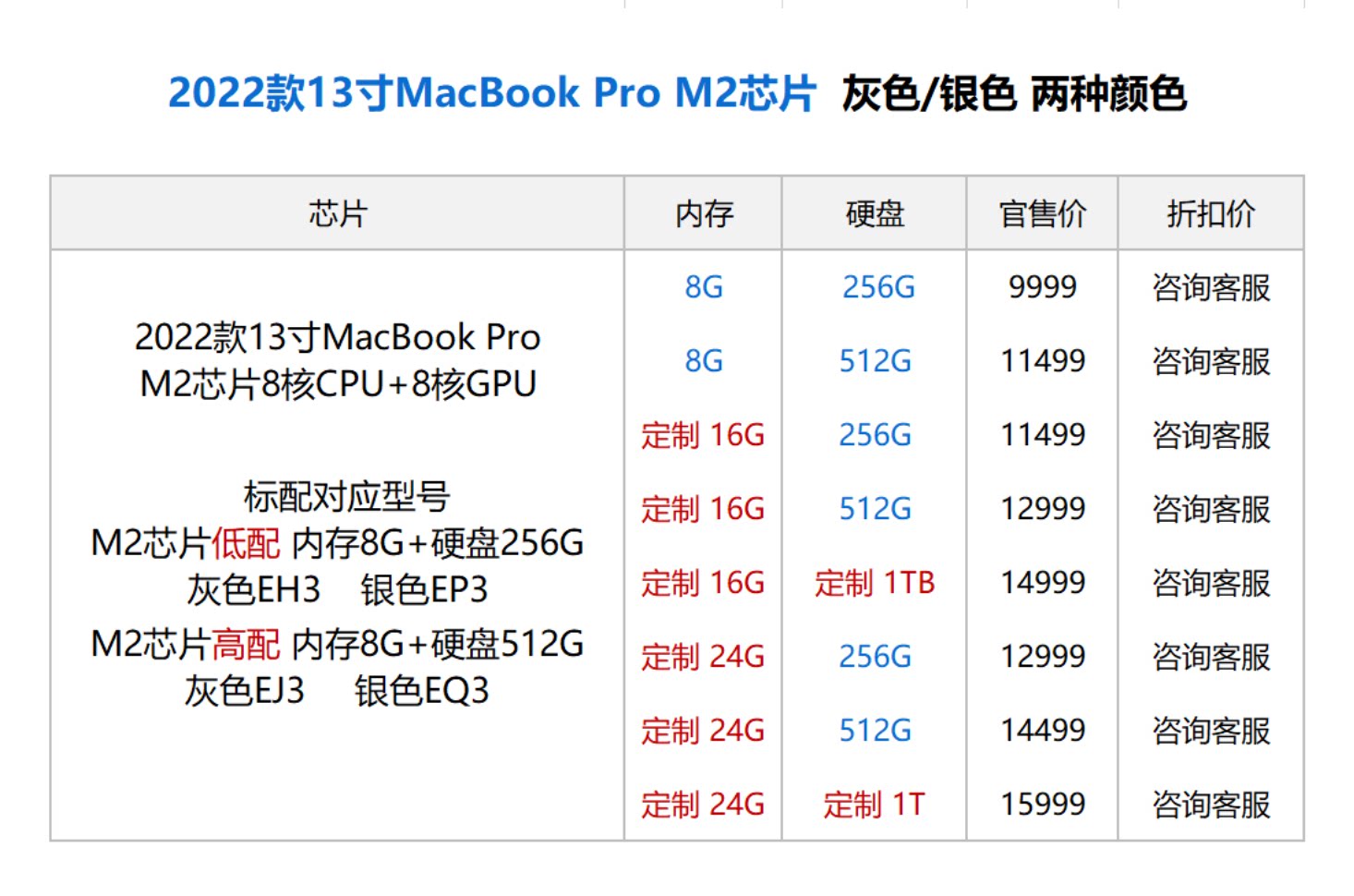
Task: Select the "折扣价" column header
Action: click(1211, 214)
